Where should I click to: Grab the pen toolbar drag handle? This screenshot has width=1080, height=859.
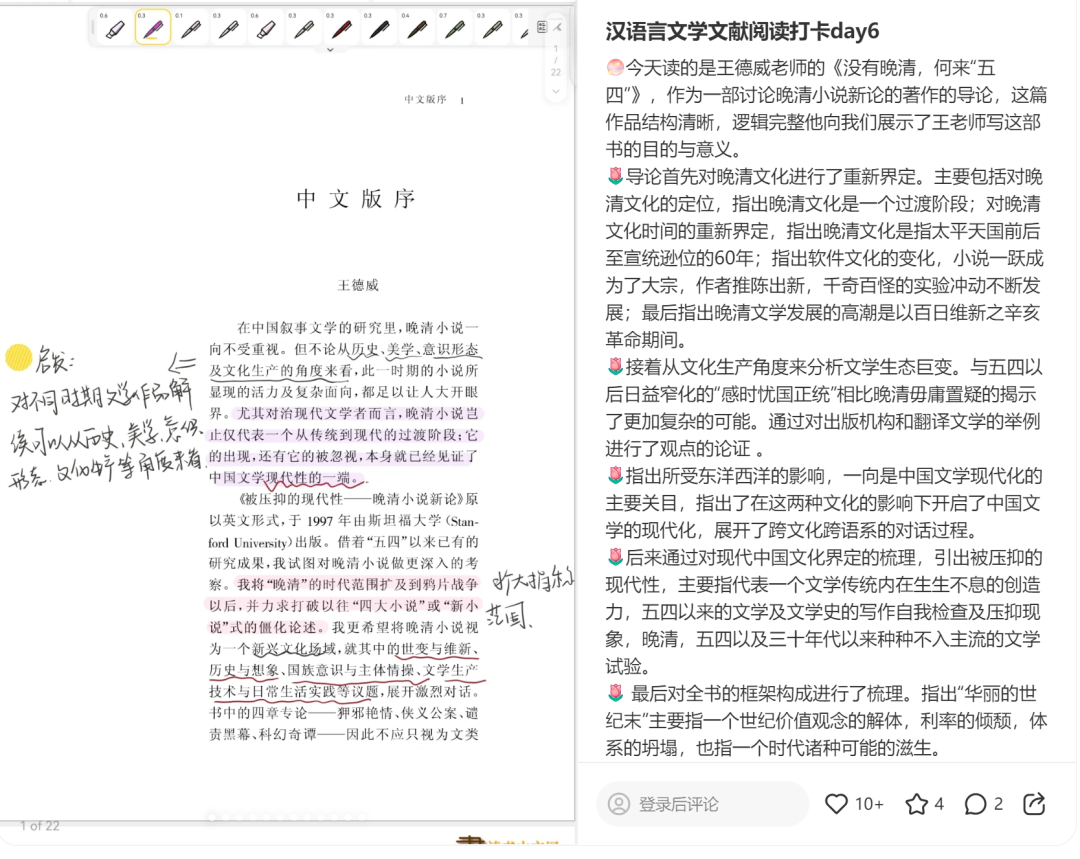[x=92, y=28]
